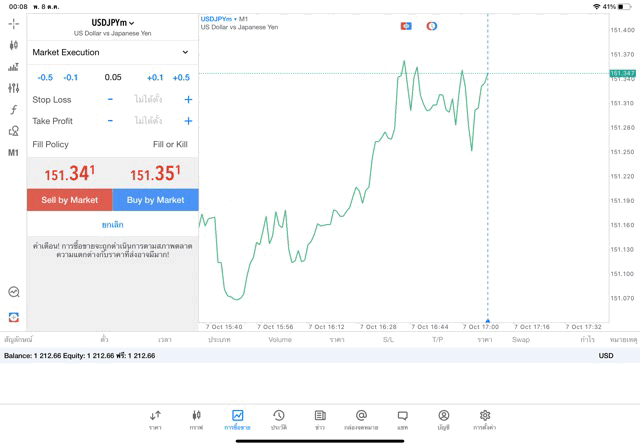Change the M1 timeframe in sidebar
Image resolution: width=640 pixels, height=447 pixels.
13,153
